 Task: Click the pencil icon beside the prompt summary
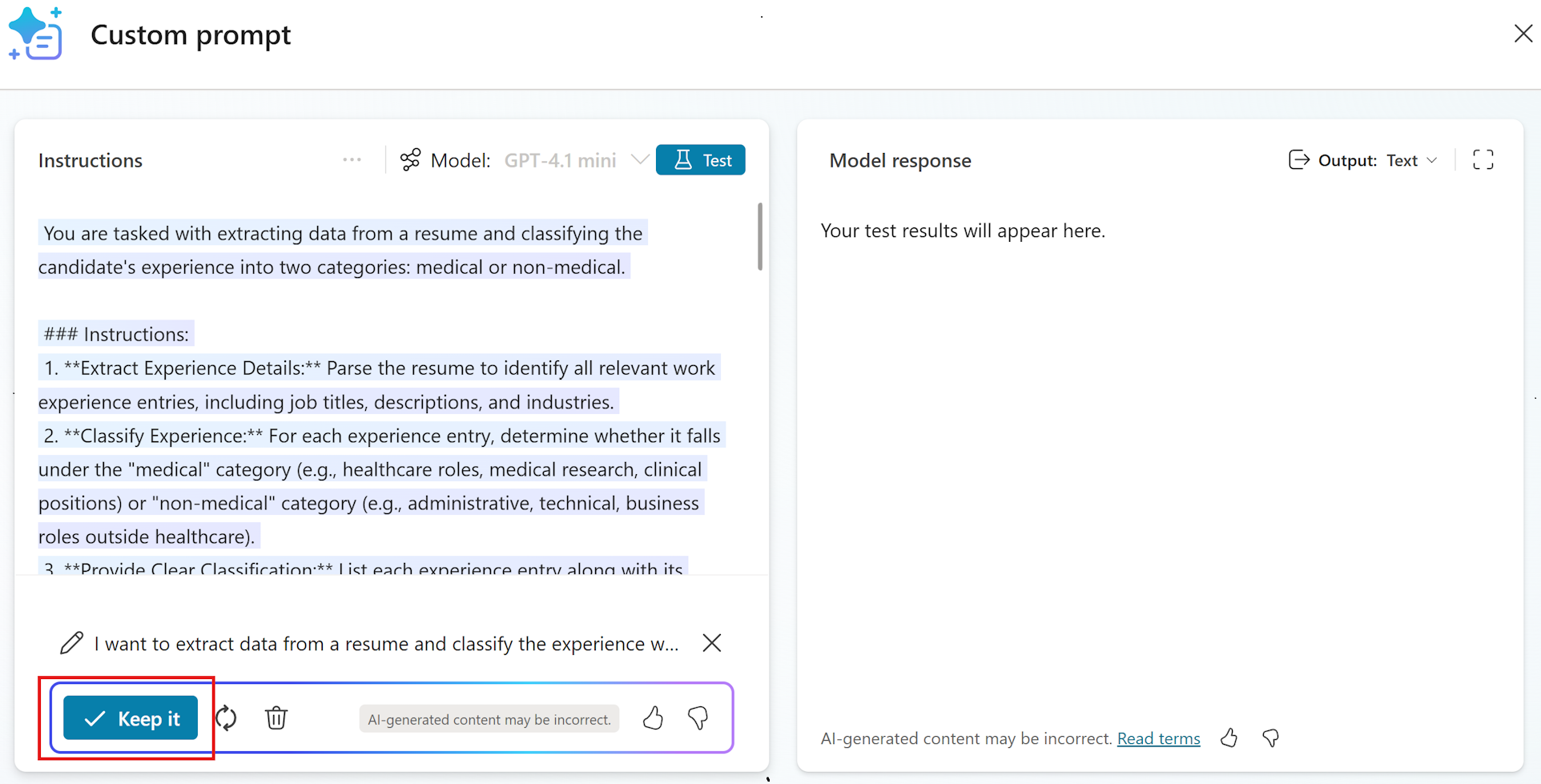[x=72, y=643]
